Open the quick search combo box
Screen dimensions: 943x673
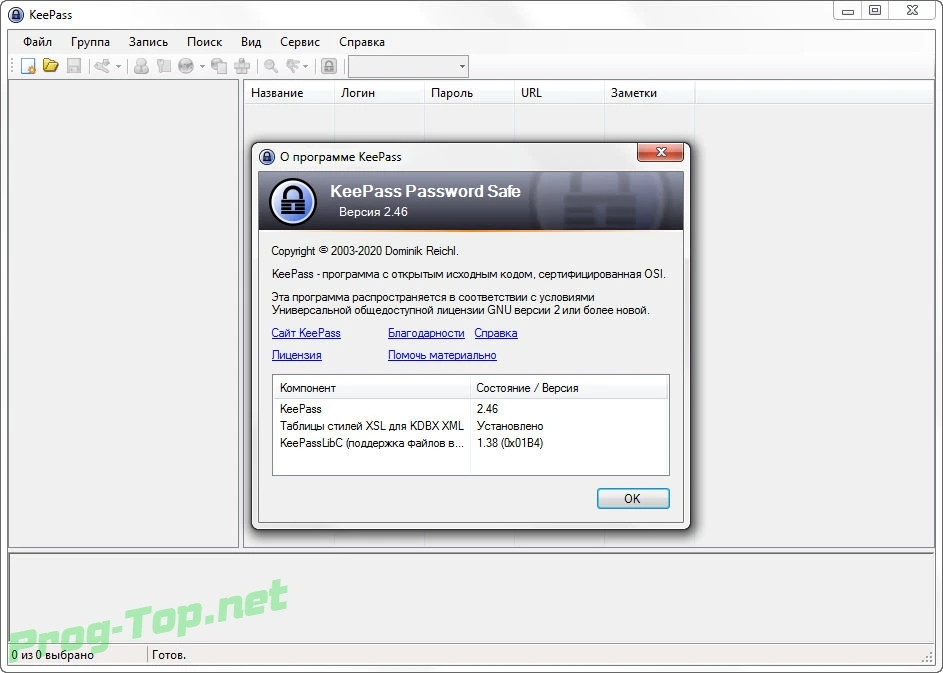point(408,66)
